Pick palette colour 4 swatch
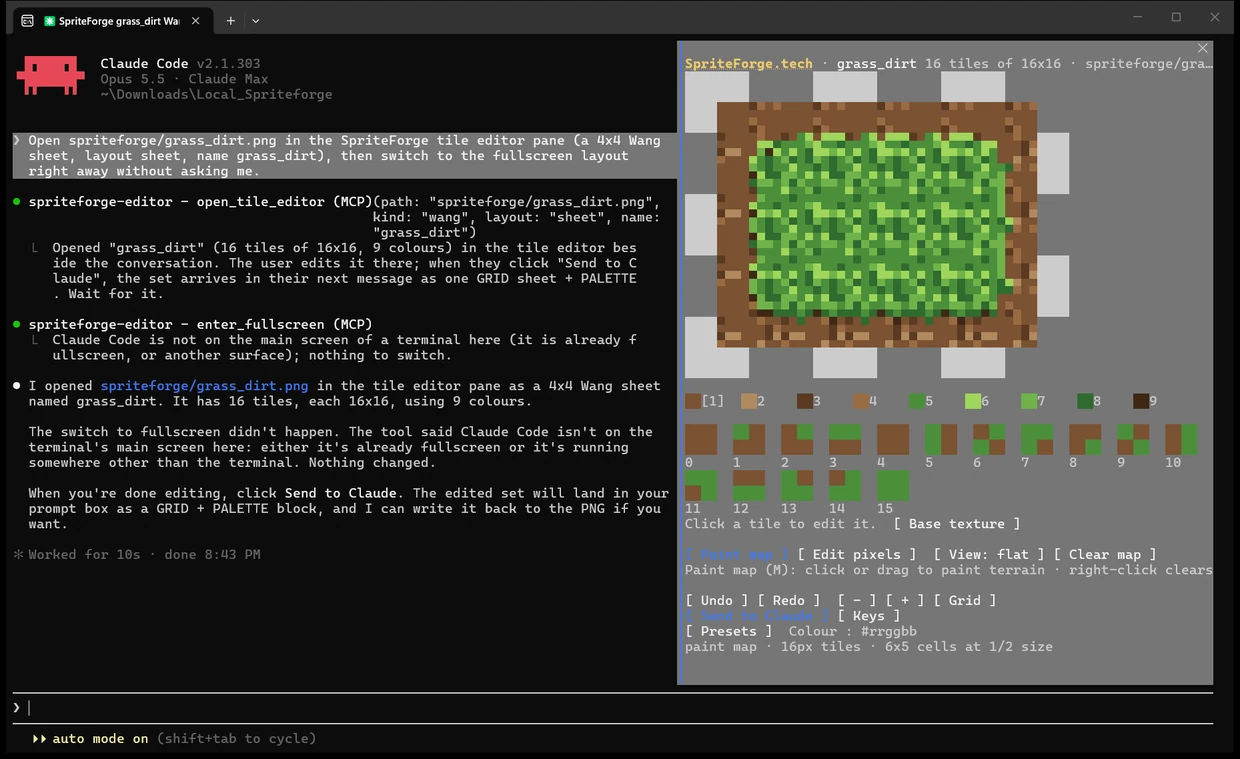Image resolution: width=1240 pixels, height=759 pixels. pyautogui.click(x=861, y=401)
